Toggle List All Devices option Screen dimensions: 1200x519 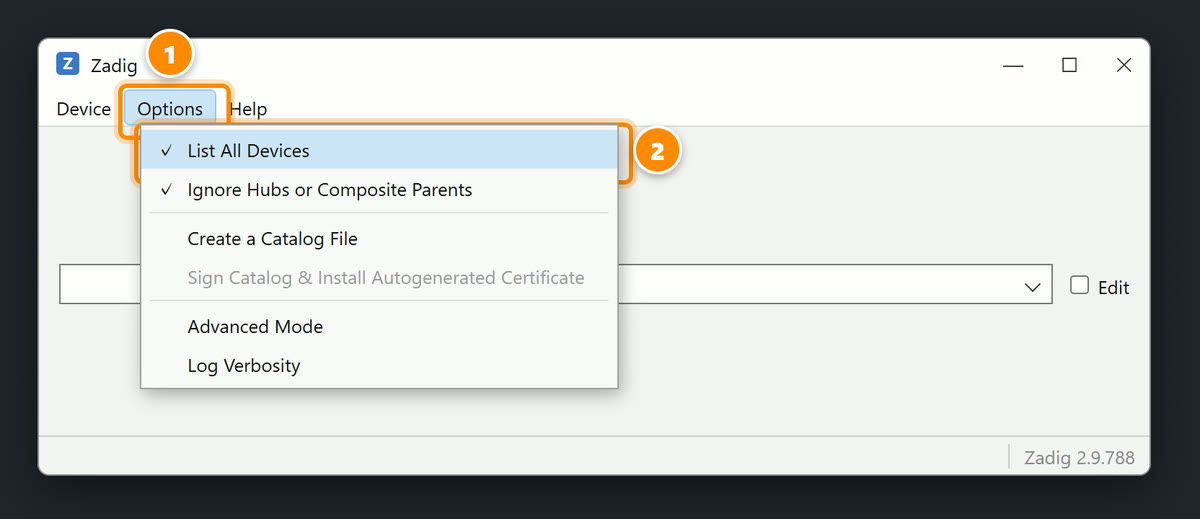pyautogui.click(x=379, y=151)
